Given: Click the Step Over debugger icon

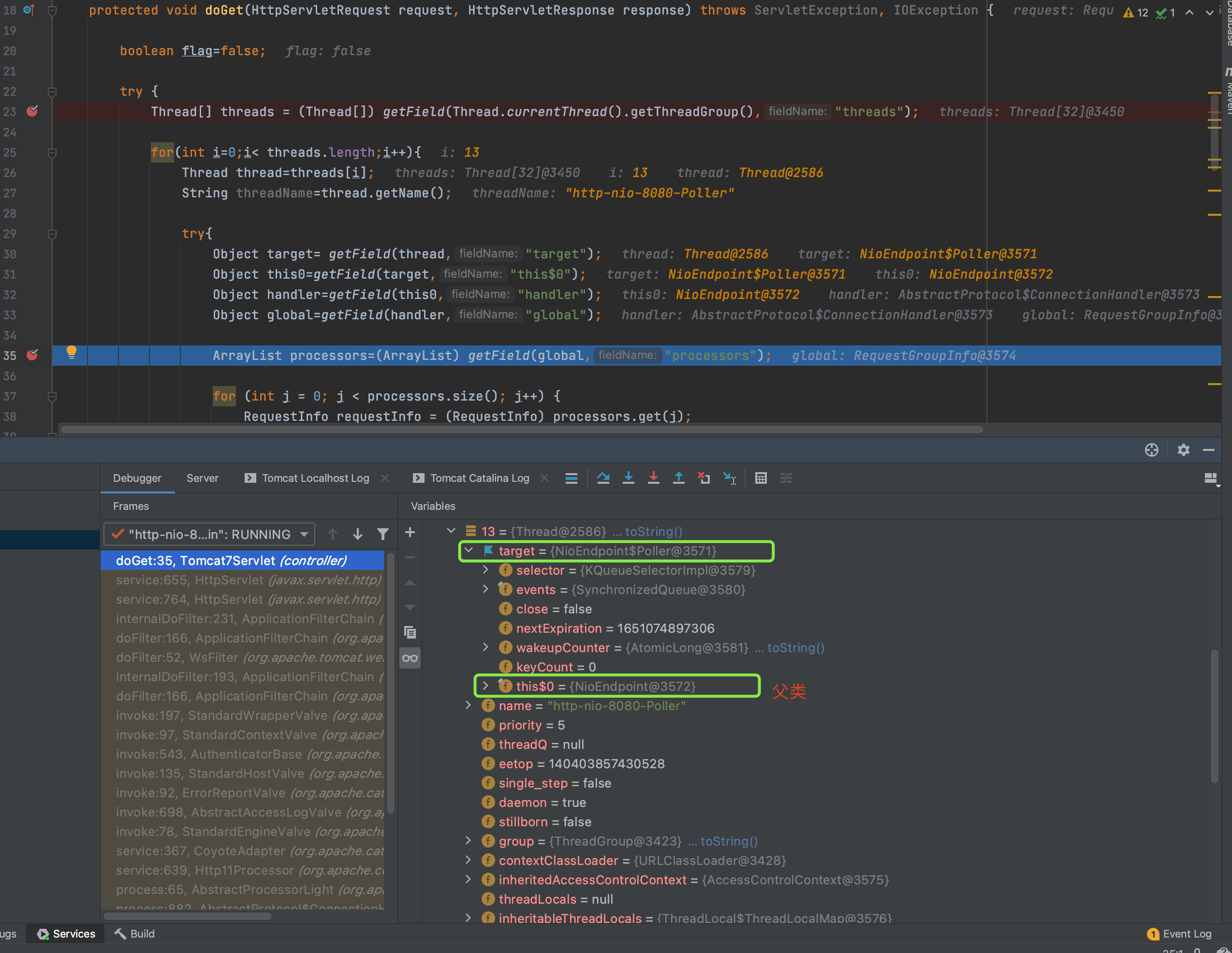Looking at the screenshot, I should [x=603, y=478].
